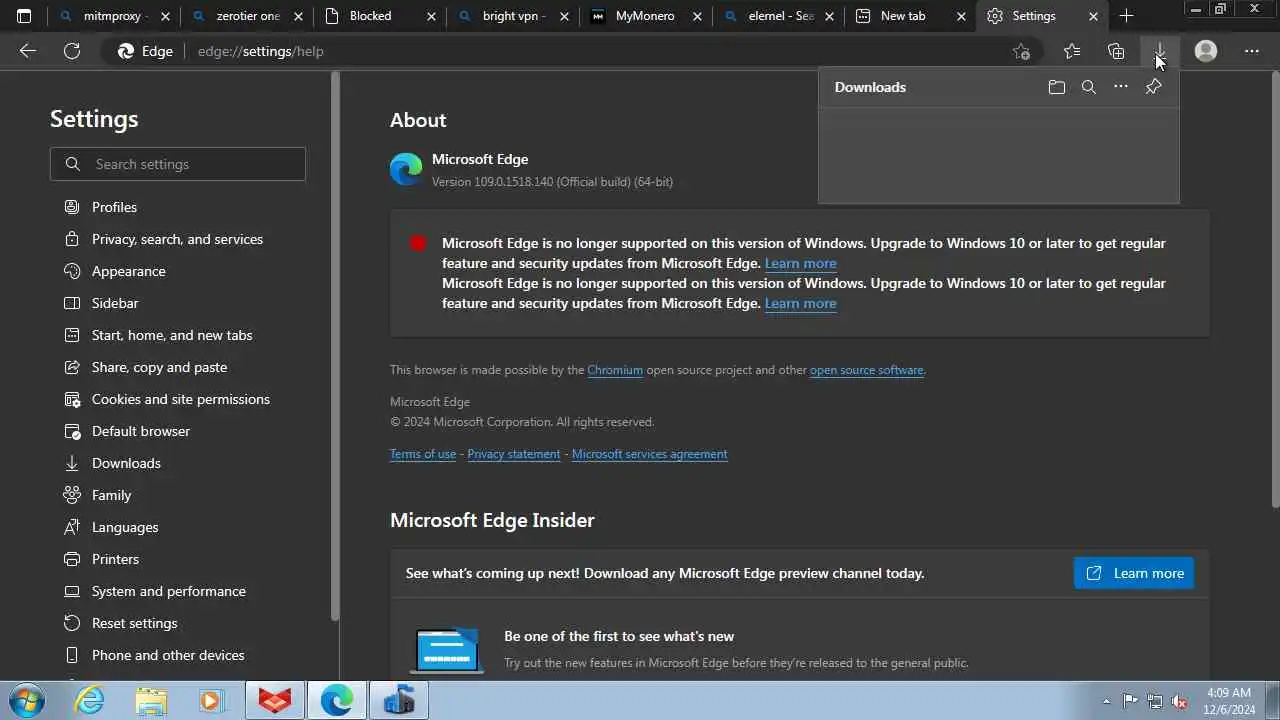Click the second Learn more link in warning
The height and width of the screenshot is (720, 1280).
800,303
